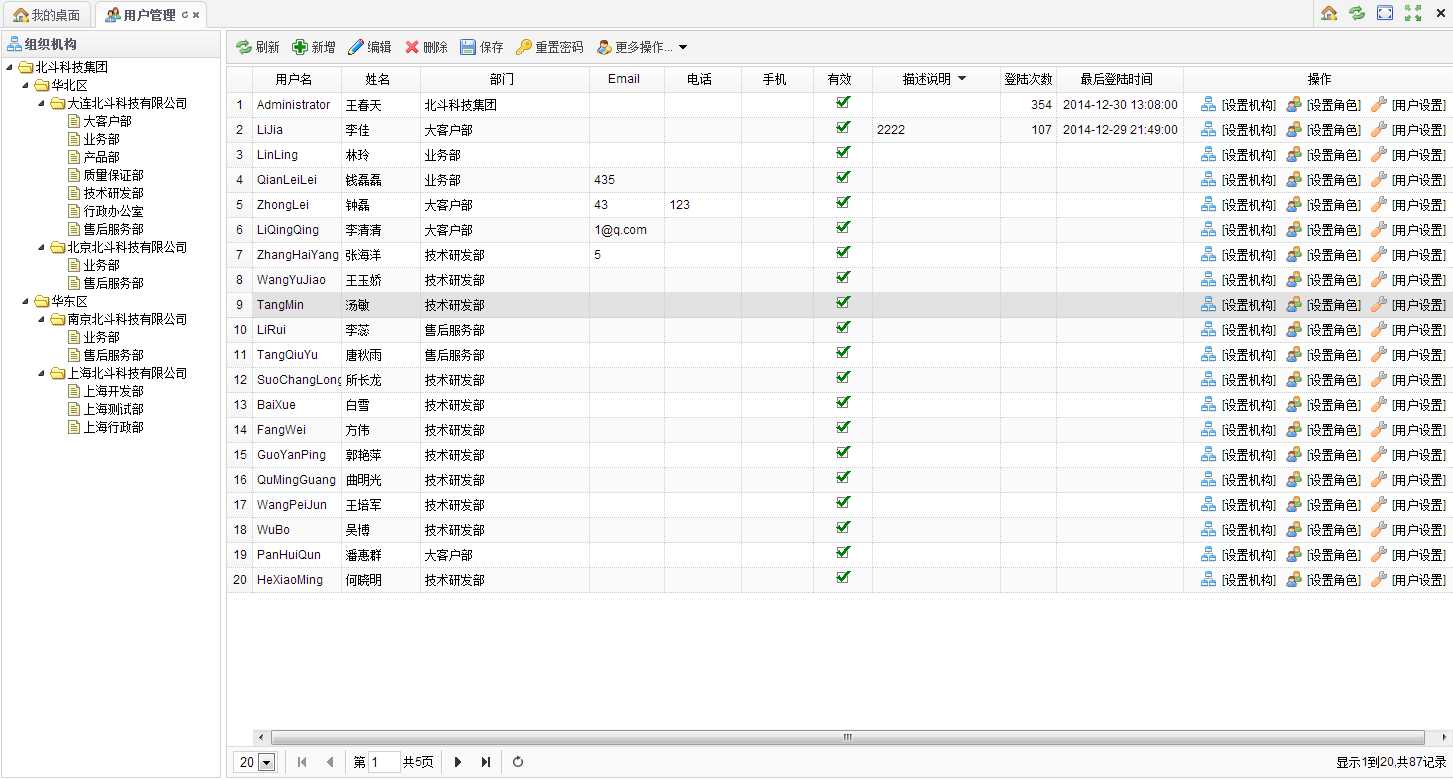Collapse the 北斗科技集团 tree node

(10, 67)
